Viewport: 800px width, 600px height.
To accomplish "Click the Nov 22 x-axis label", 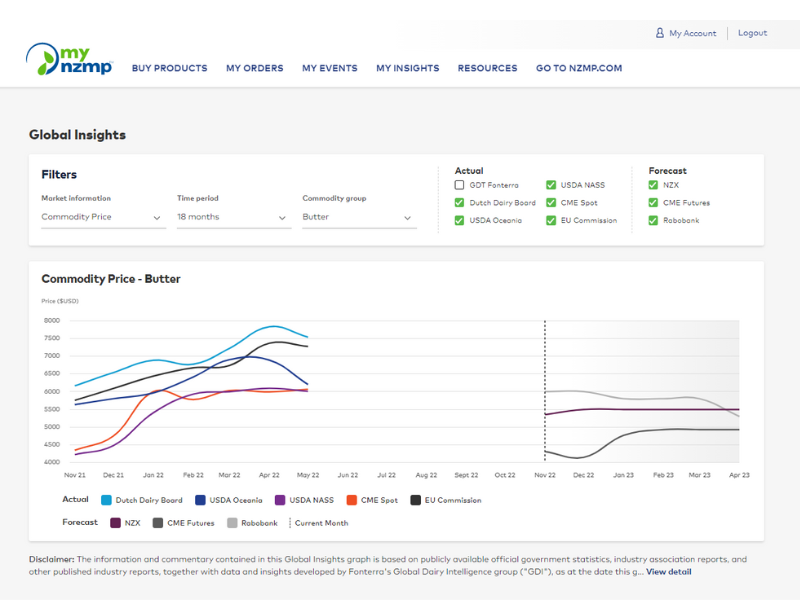I will tap(544, 475).
